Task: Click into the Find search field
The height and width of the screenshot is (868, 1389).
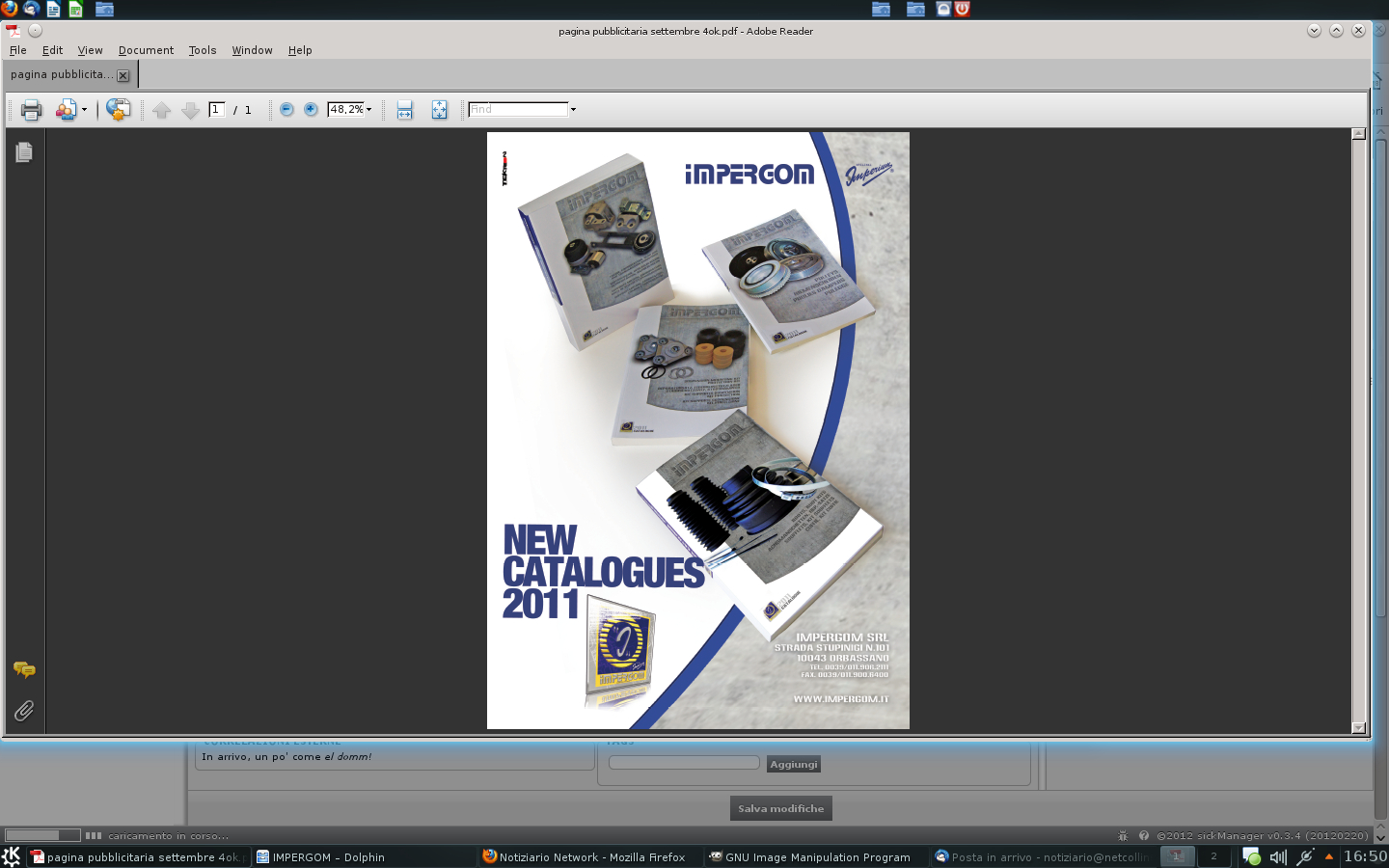Action: [518, 109]
